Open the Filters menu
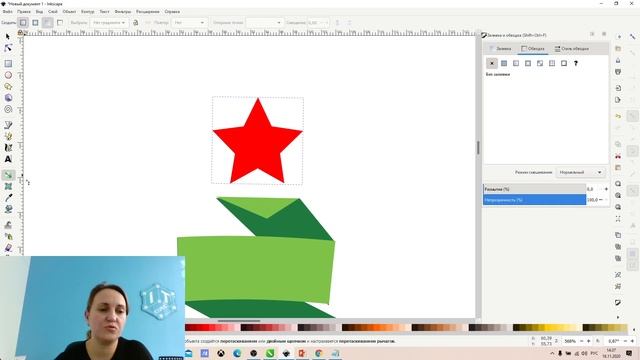Viewport: 640px width, 360px height. 122,12
